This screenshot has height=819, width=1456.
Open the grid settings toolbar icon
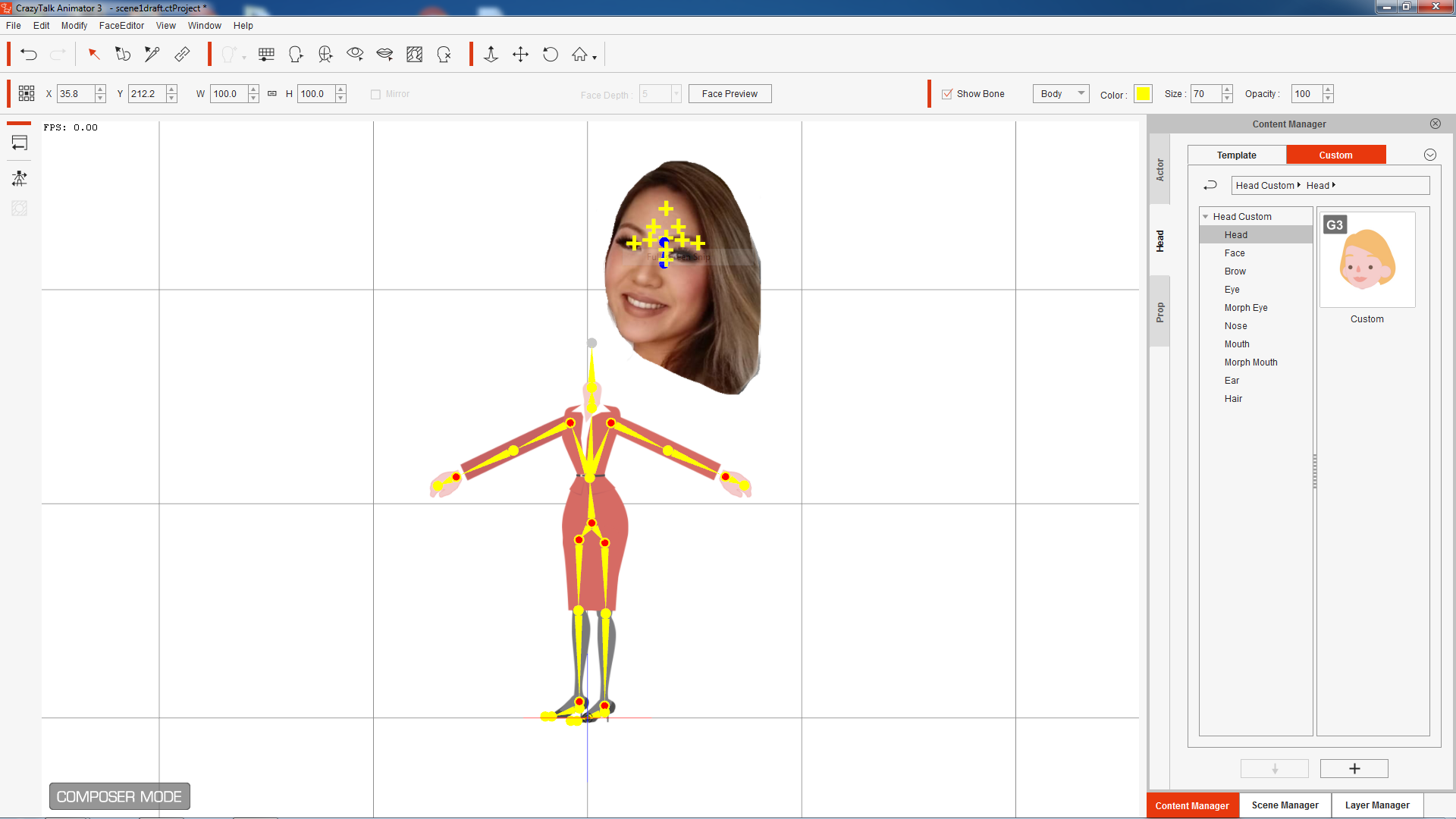pos(266,54)
